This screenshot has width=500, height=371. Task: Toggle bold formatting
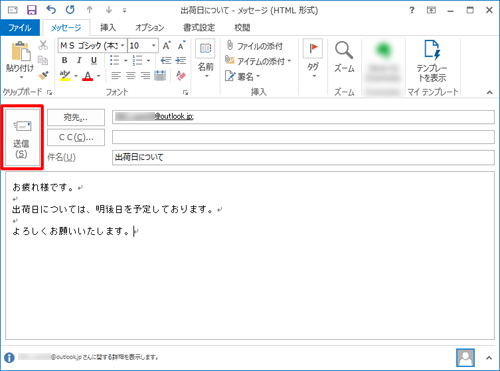(65, 60)
